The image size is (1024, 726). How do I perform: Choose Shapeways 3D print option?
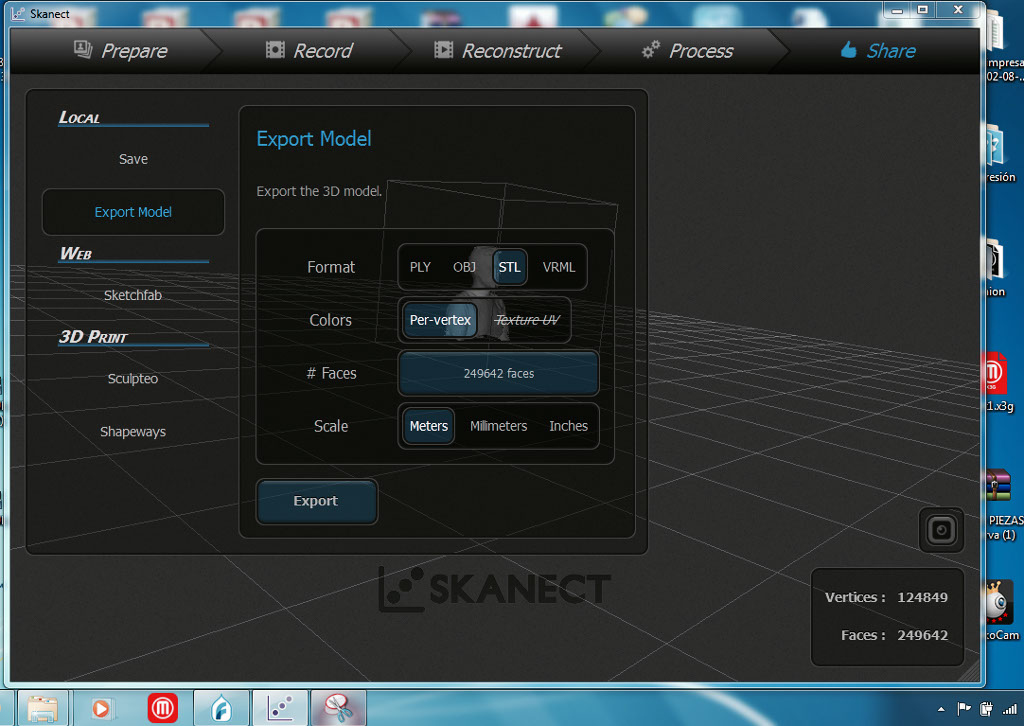(x=133, y=432)
